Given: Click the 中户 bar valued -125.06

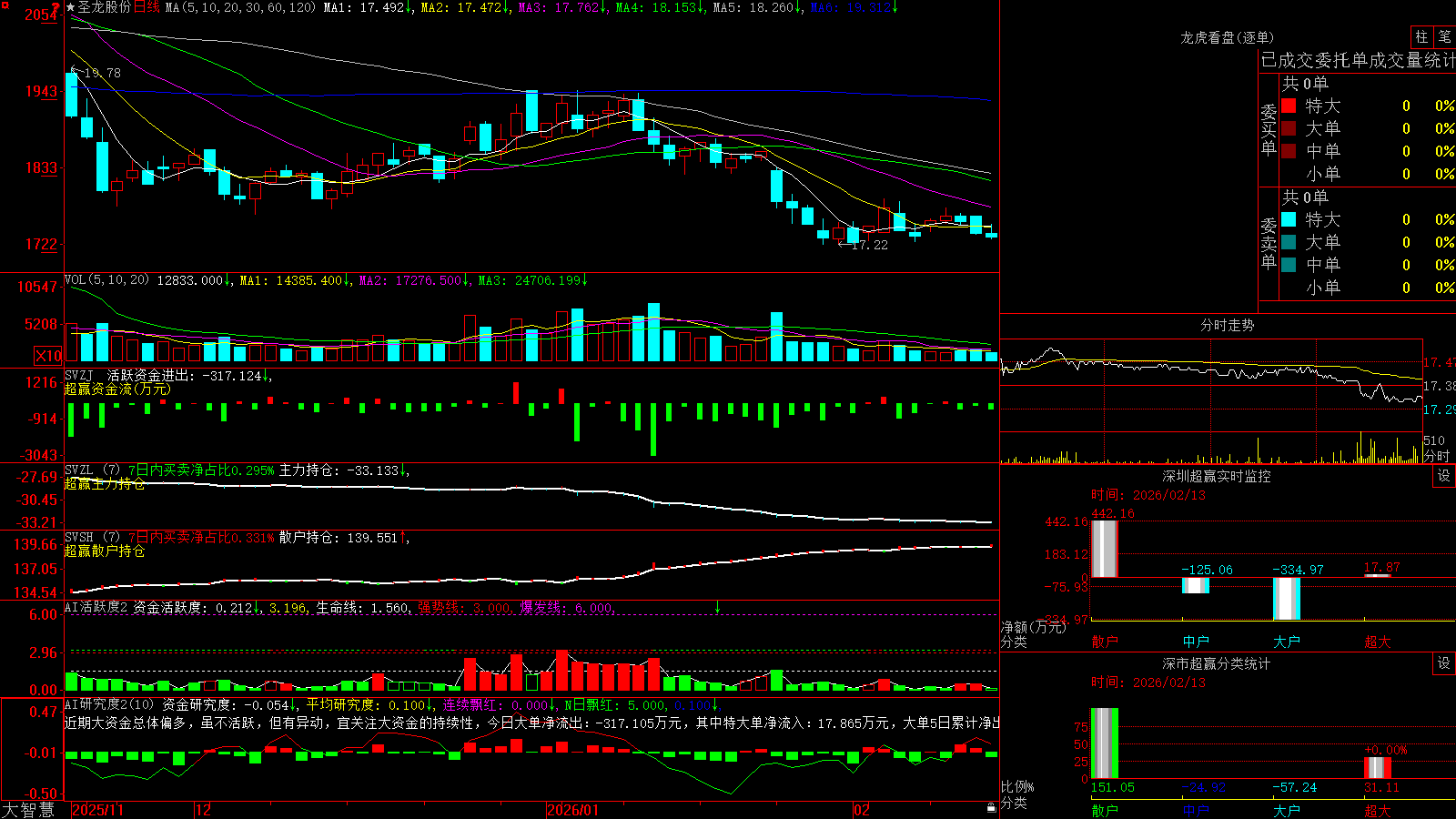Looking at the screenshot, I should coord(1196,585).
